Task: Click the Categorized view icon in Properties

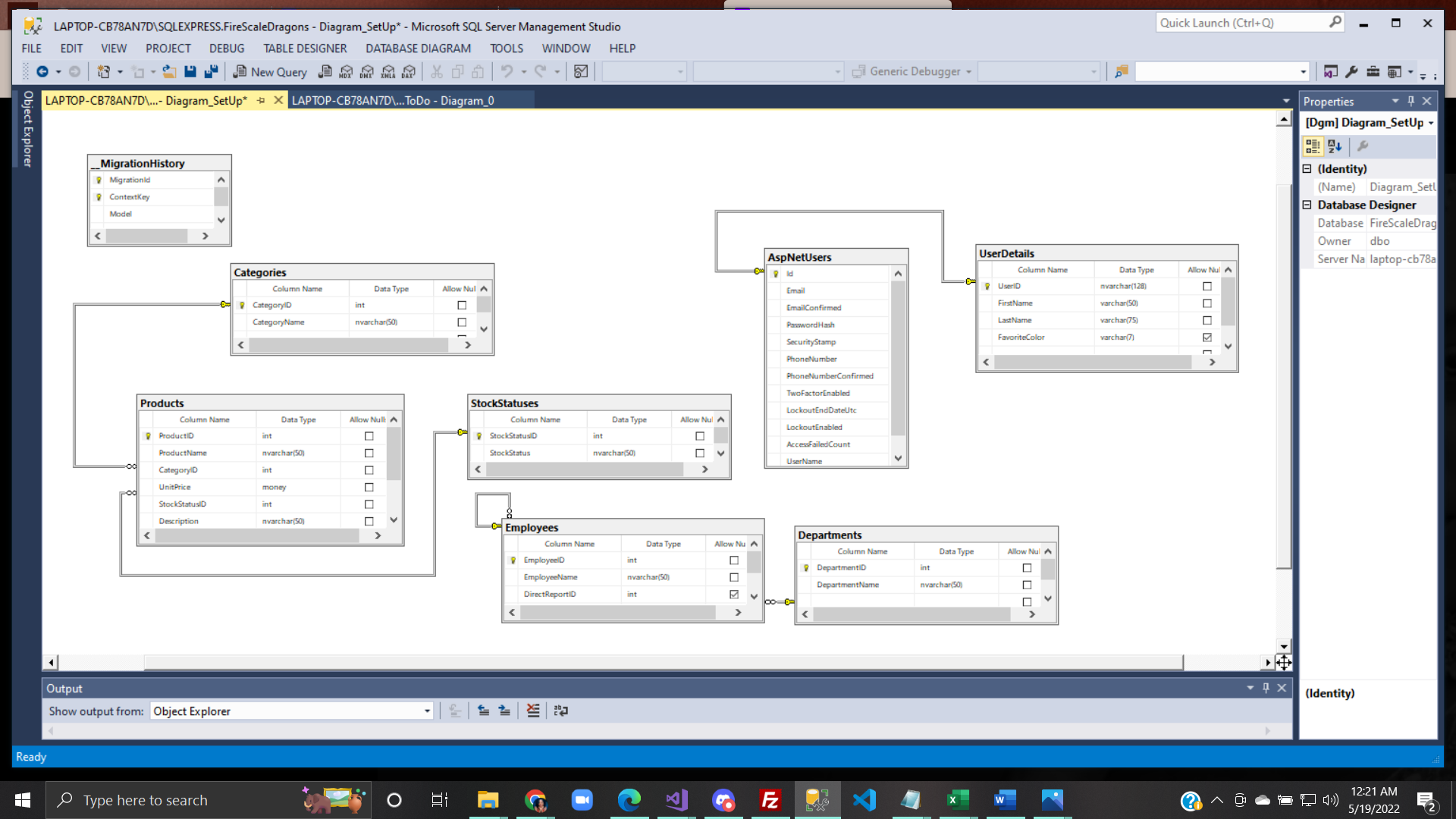Action: [1313, 146]
